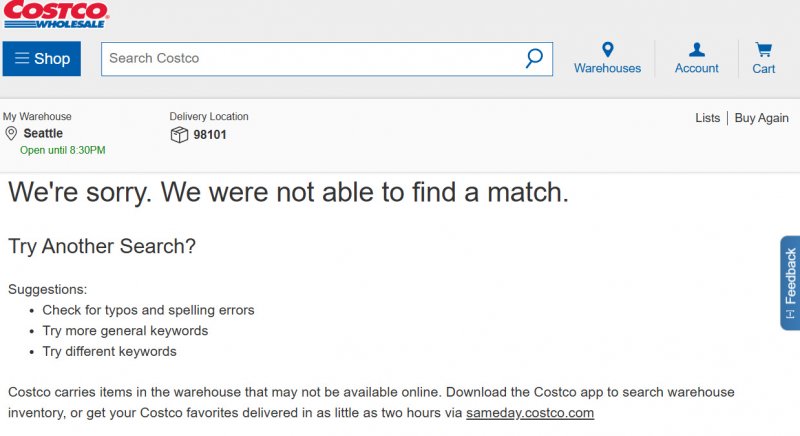Click the Account person icon

click(x=696, y=50)
